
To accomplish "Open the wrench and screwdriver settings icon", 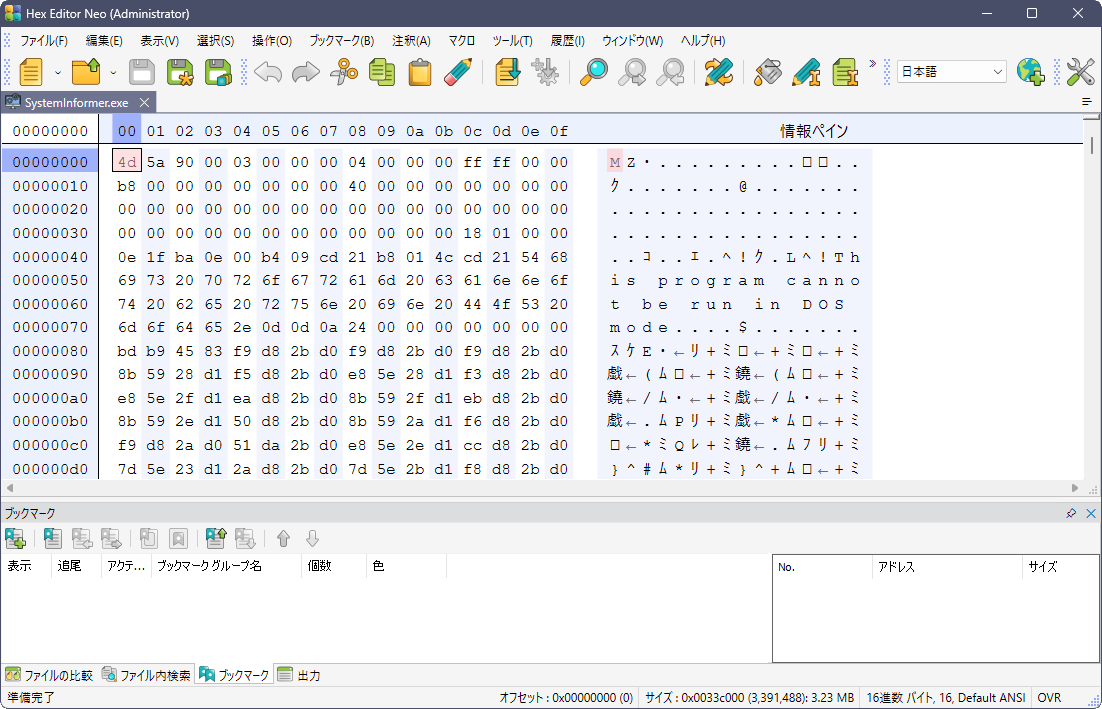I will 1080,72.
